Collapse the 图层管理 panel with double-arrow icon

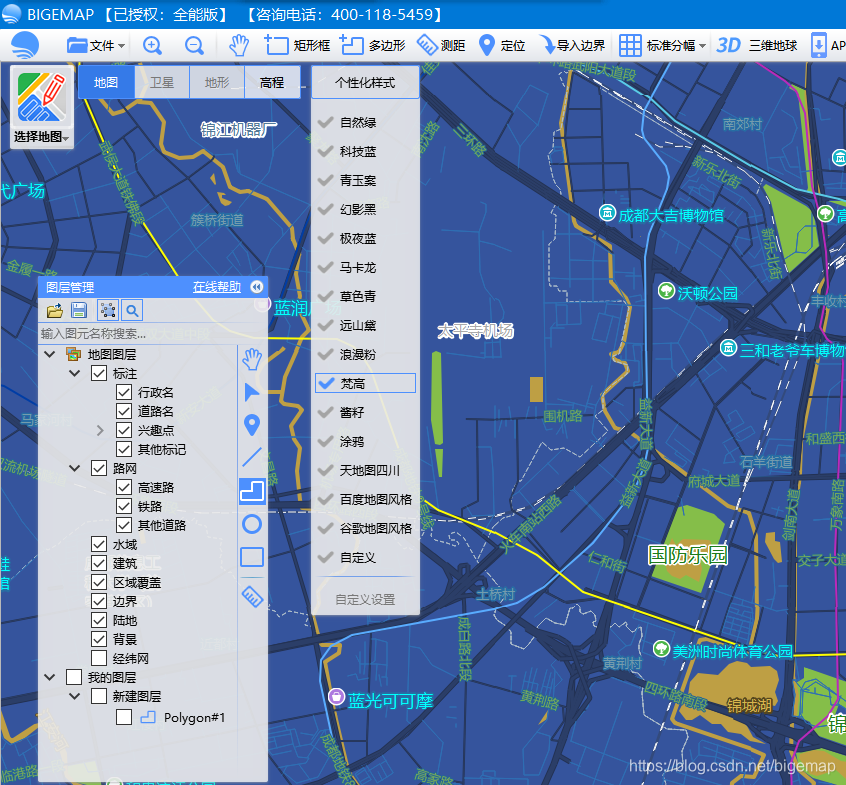point(257,287)
